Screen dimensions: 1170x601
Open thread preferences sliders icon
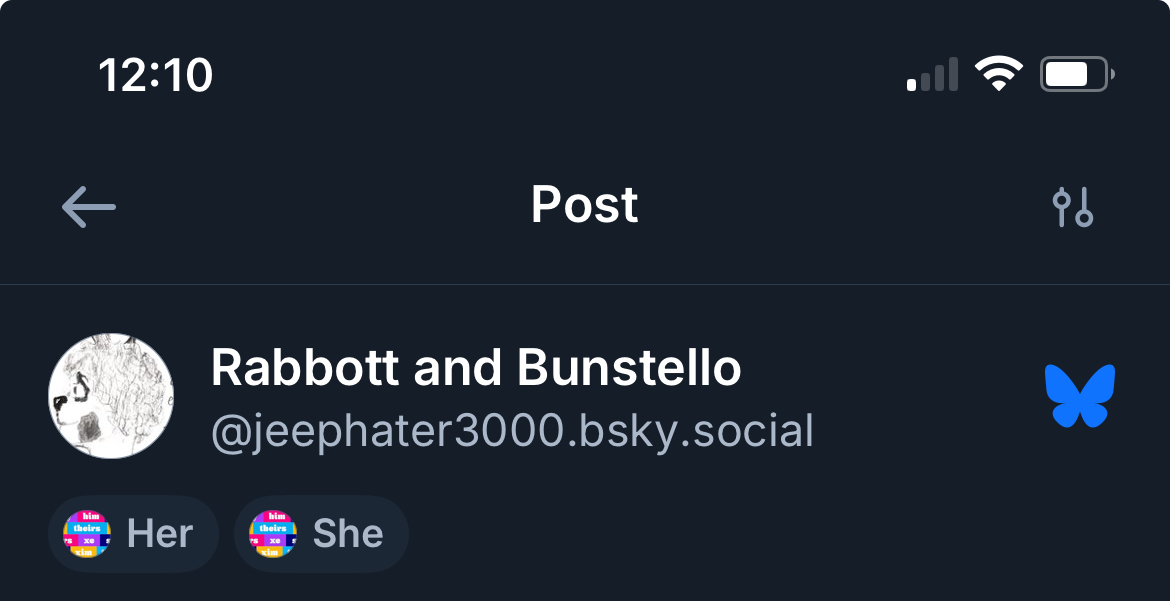1073,208
